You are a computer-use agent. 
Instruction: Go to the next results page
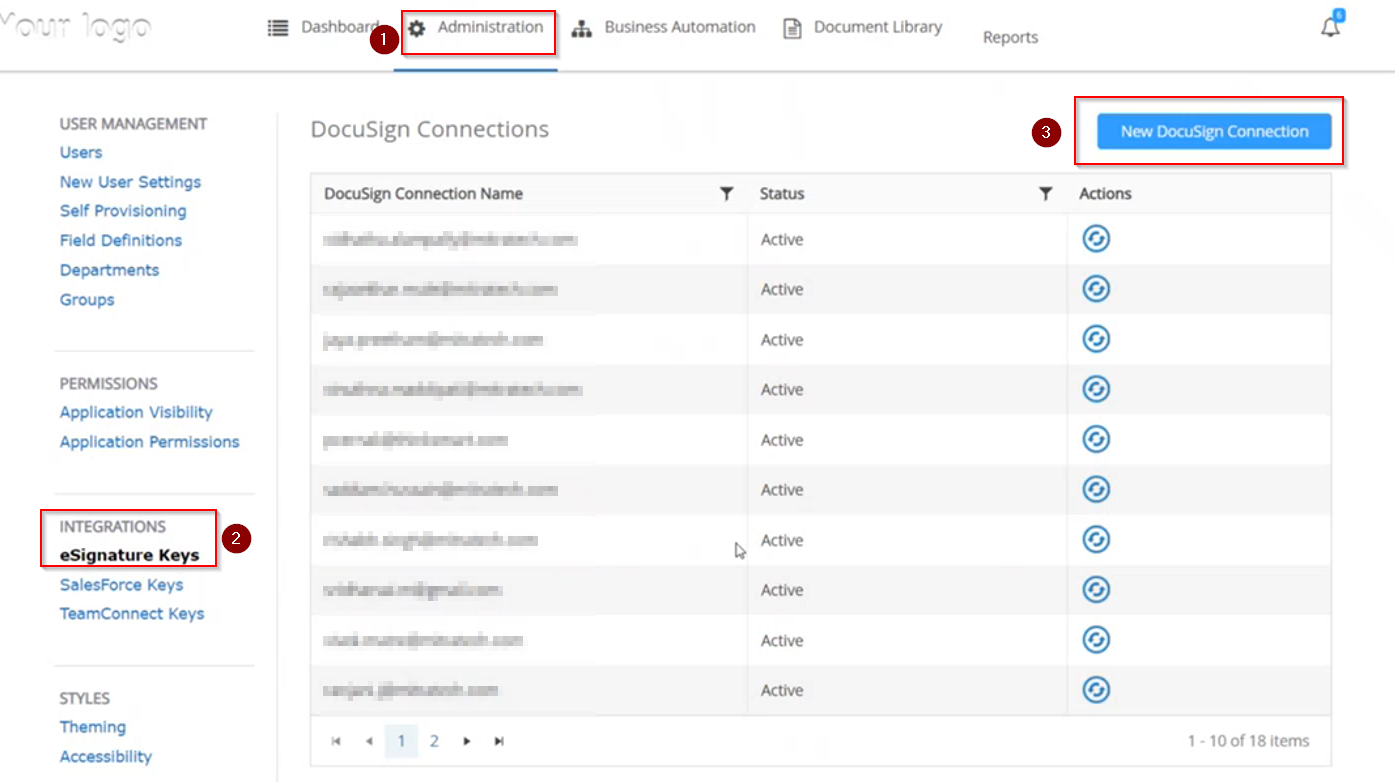pos(466,741)
